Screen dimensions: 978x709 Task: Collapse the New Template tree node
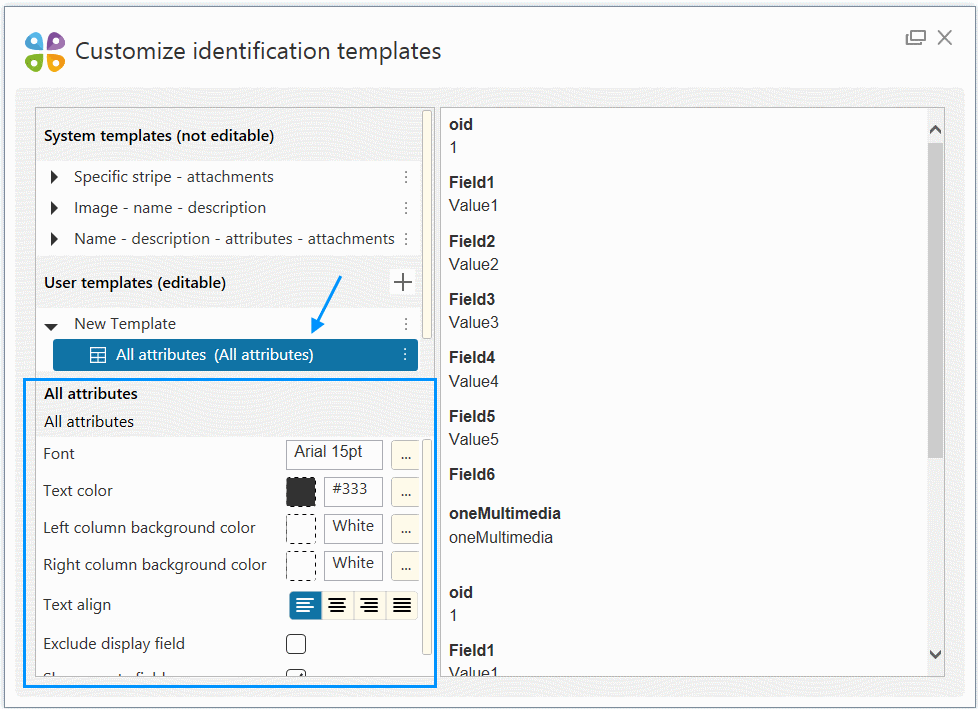click(x=52, y=325)
